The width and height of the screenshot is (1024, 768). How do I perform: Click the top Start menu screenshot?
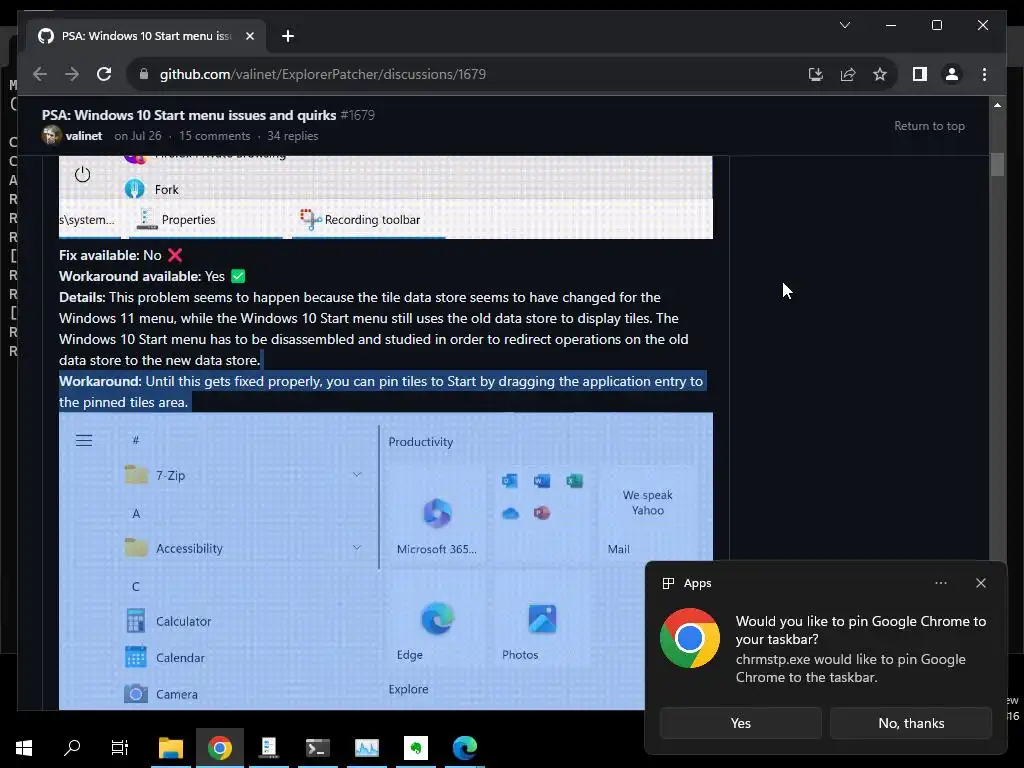pyautogui.click(x=385, y=197)
